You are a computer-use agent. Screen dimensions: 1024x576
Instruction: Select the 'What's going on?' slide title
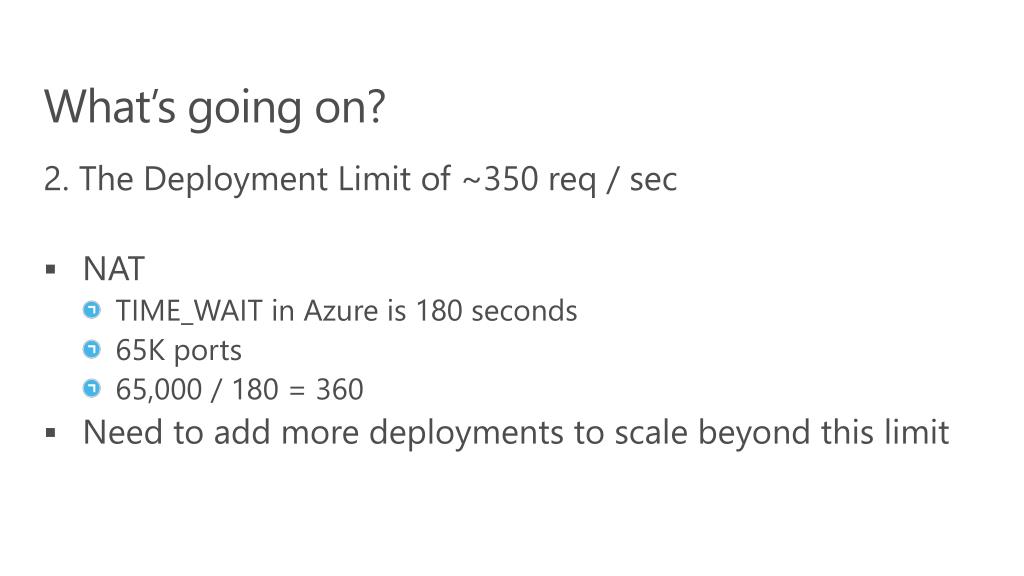215,107
